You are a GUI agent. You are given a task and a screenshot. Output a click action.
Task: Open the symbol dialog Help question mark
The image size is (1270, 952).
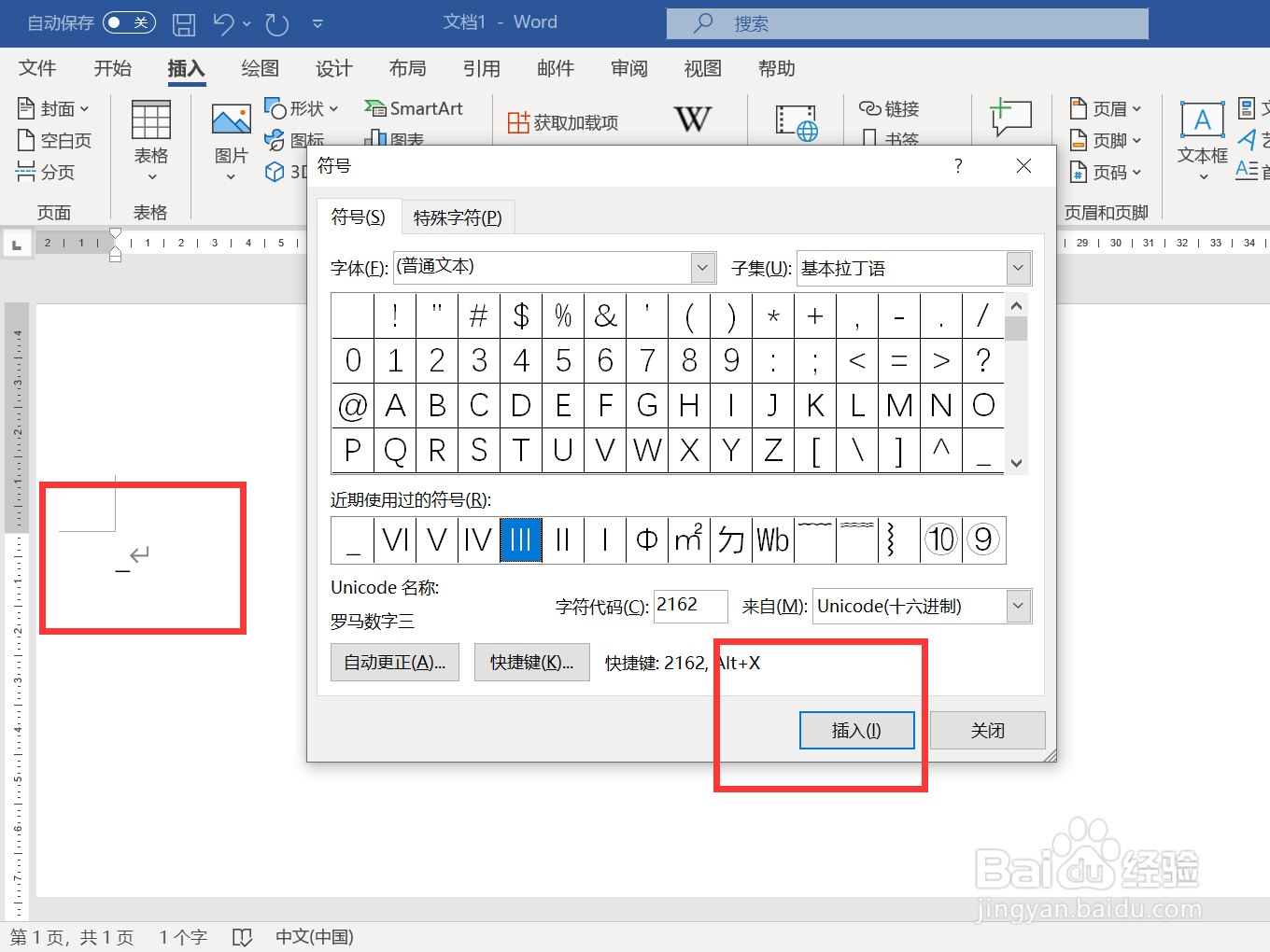pyautogui.click(x=958, y=166)
